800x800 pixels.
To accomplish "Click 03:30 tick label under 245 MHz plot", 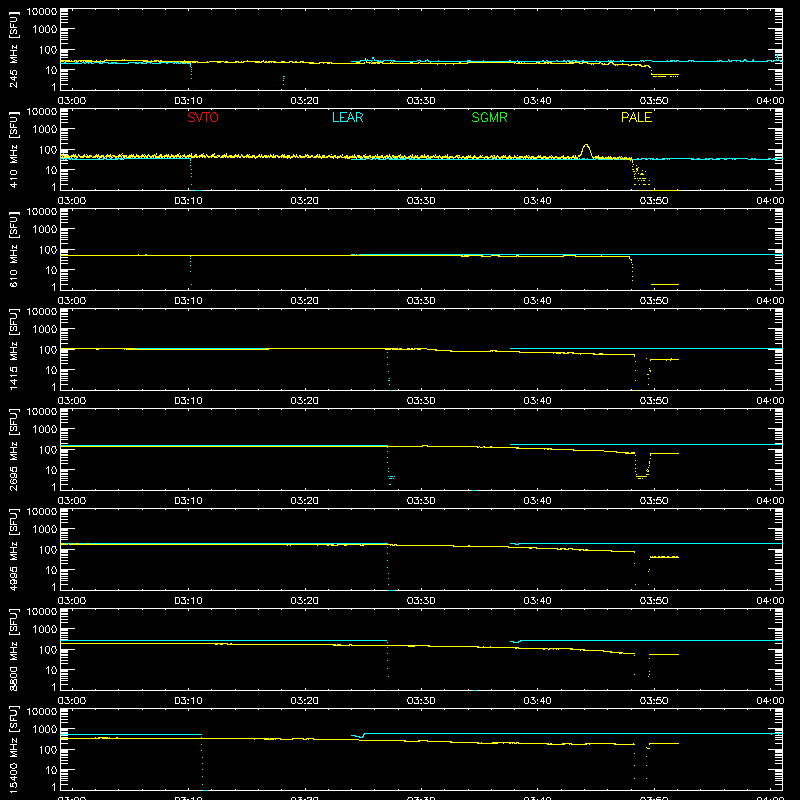I will coord(421,101).
